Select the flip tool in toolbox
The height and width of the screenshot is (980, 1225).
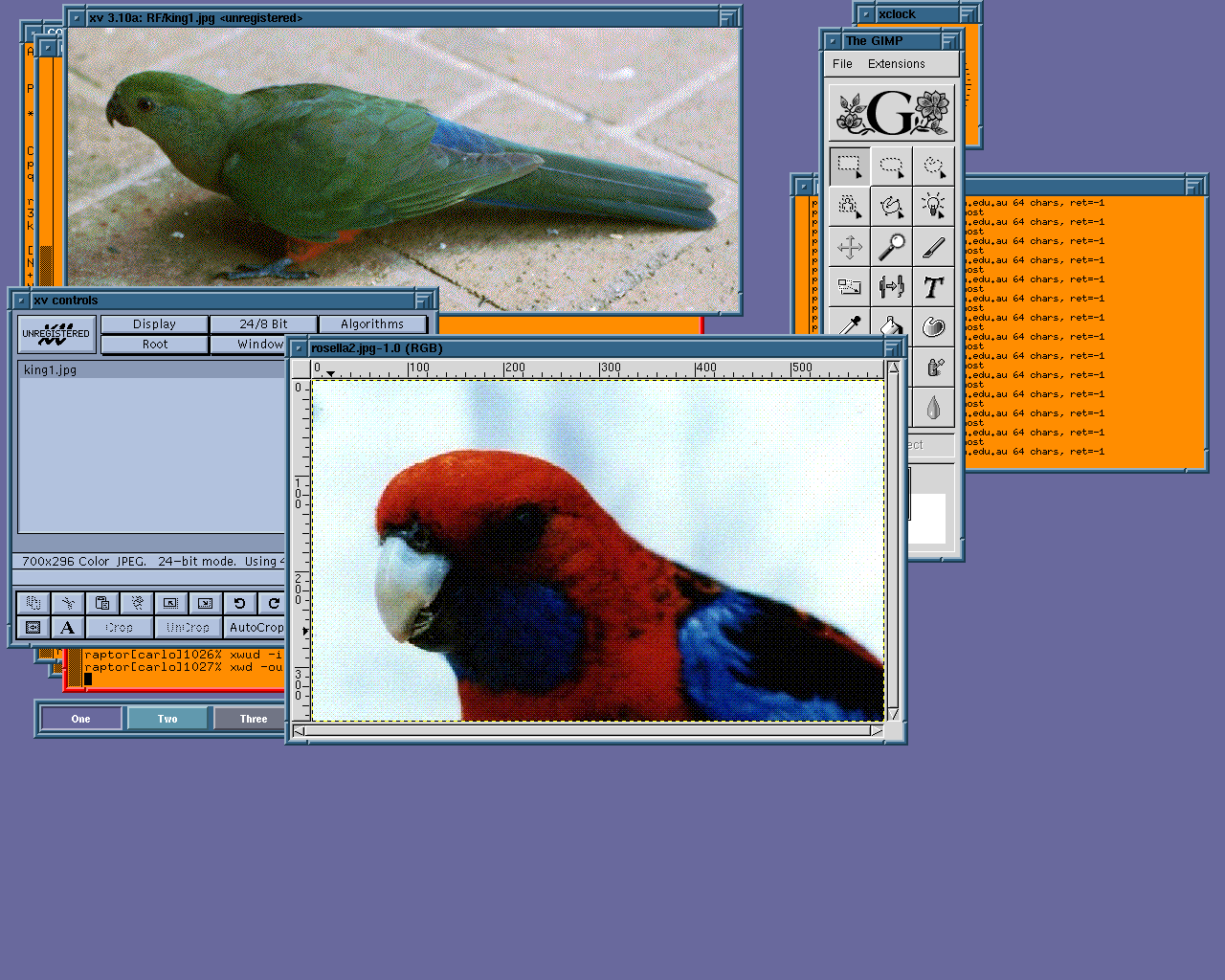[x=891, y=287]
